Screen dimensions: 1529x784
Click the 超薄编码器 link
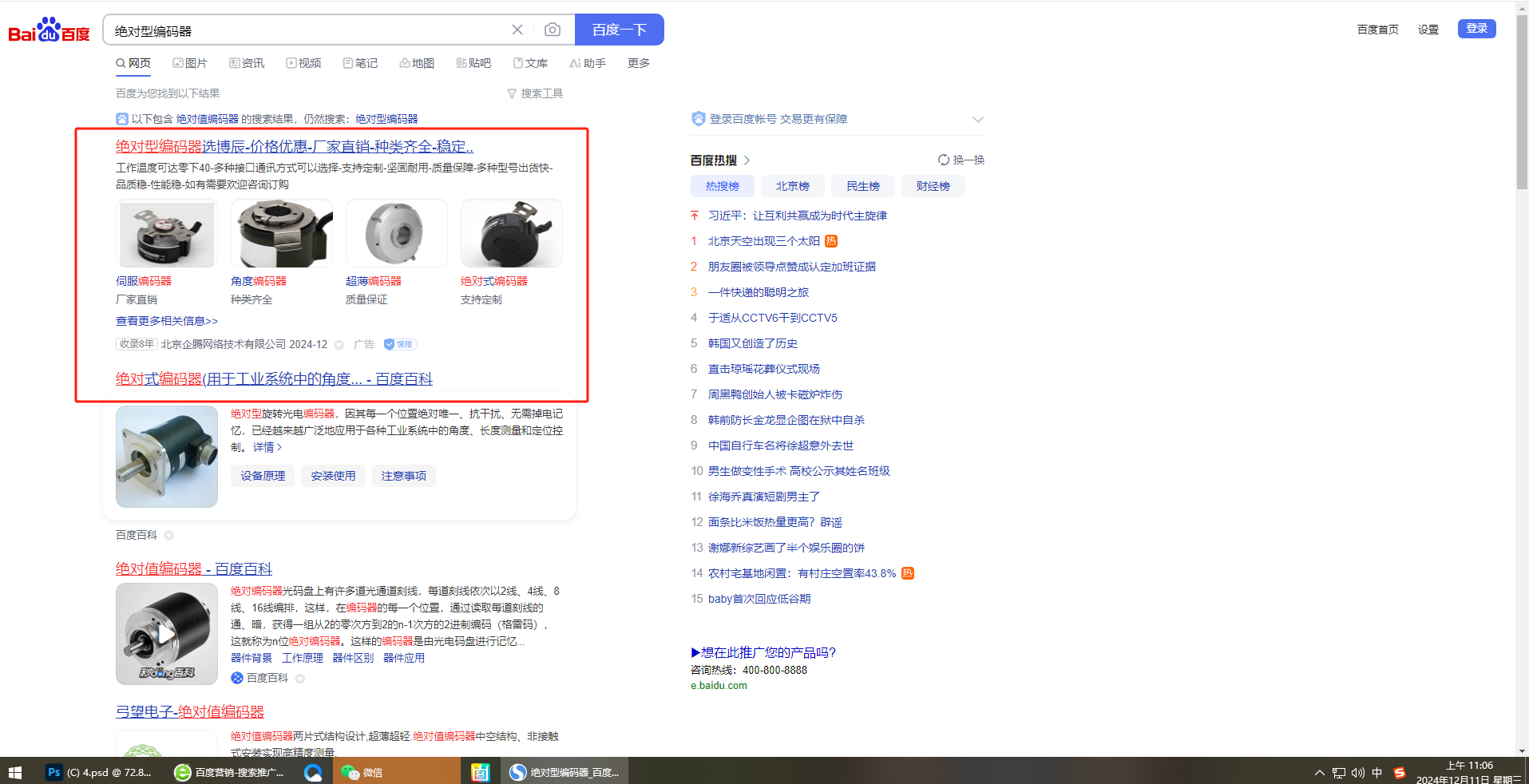[374, 281]
